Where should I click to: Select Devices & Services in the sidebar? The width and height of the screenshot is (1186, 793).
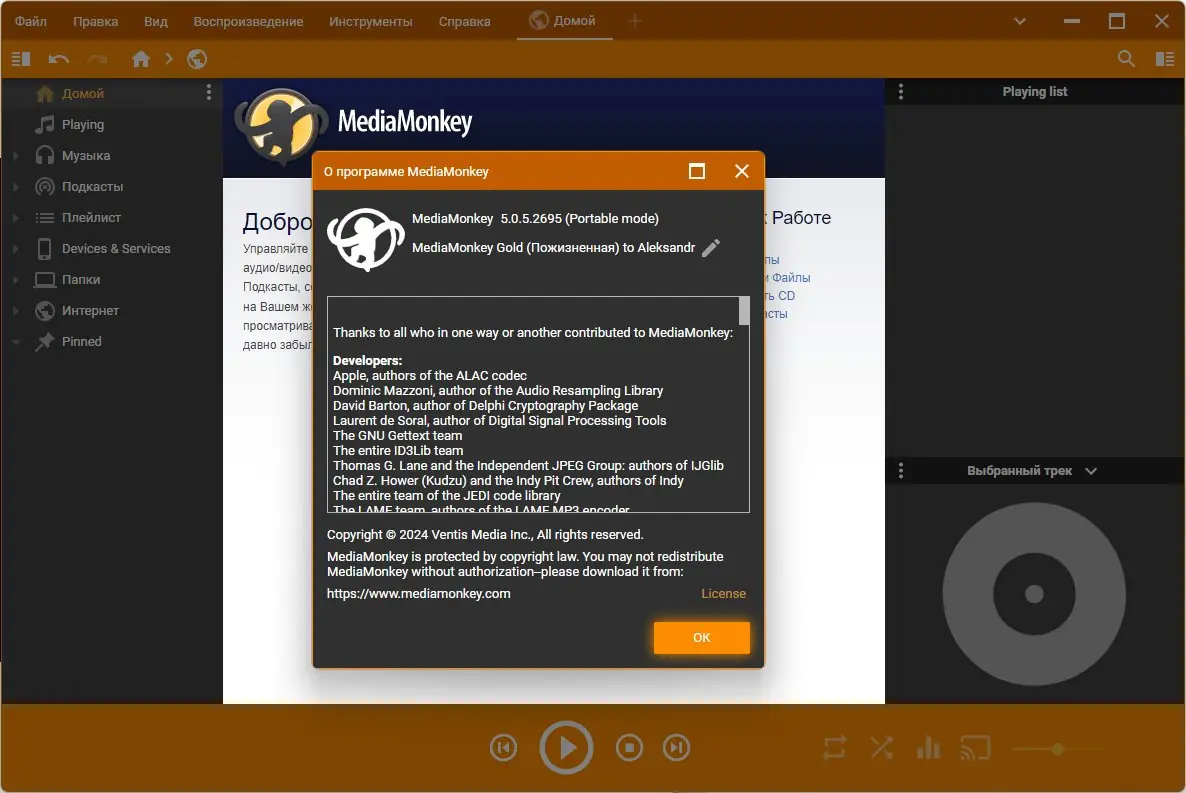click(116, 248)
